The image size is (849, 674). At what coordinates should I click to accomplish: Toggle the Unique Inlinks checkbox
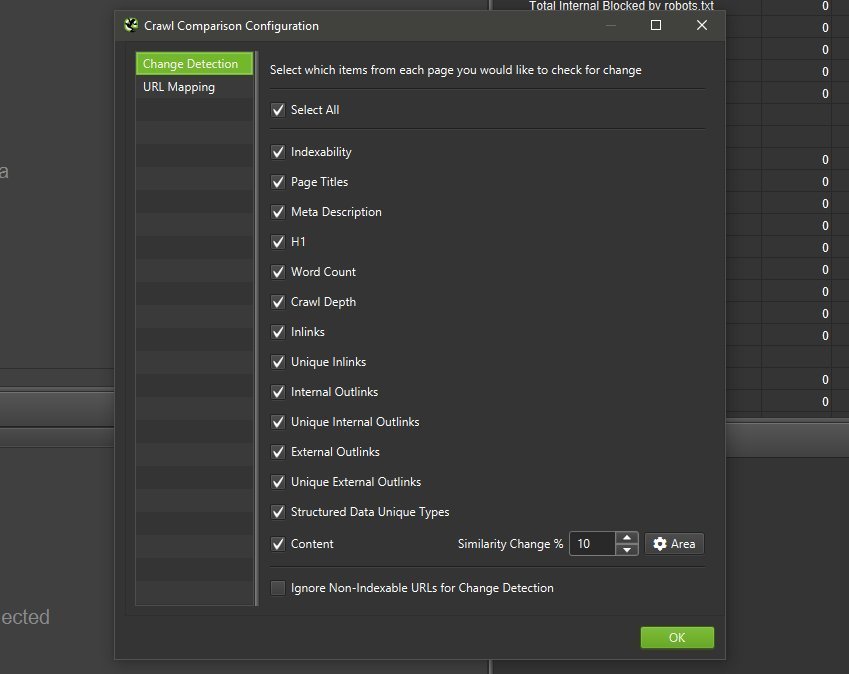pyautogui.click(x=277, y=361)
